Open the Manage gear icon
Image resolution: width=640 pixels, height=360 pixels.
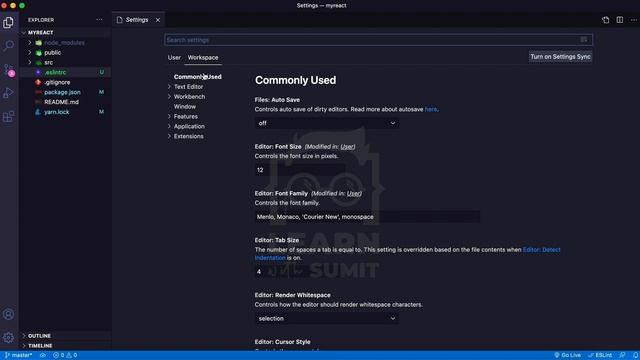[x=9, y=338]
